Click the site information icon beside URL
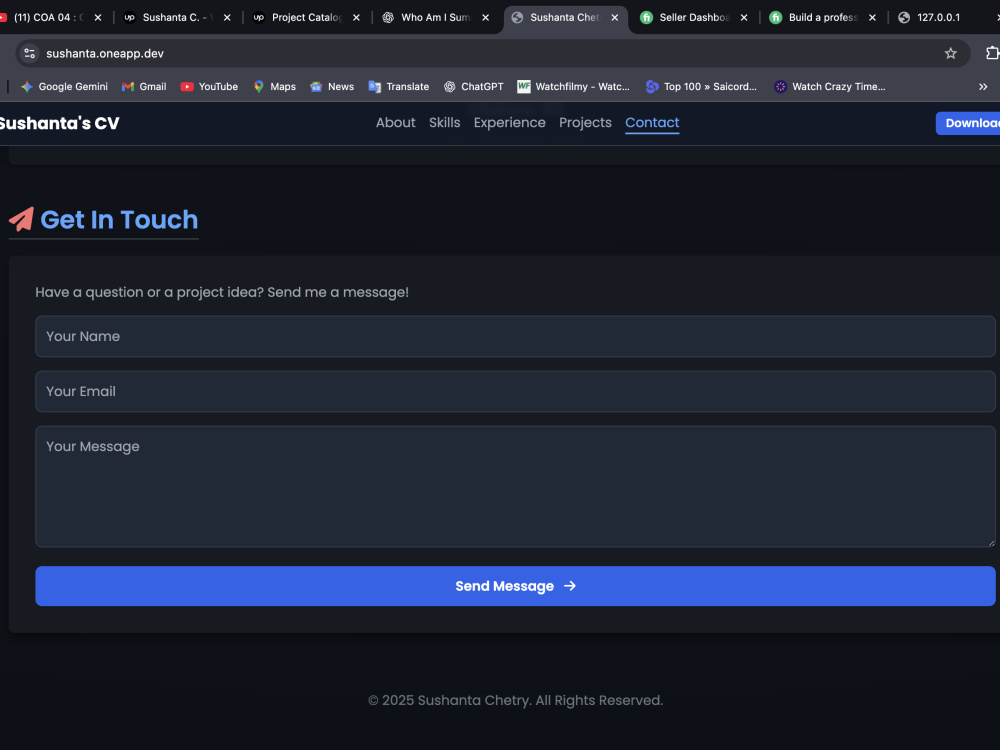This screenshot has height=750, width=1000. coord(29,54)
